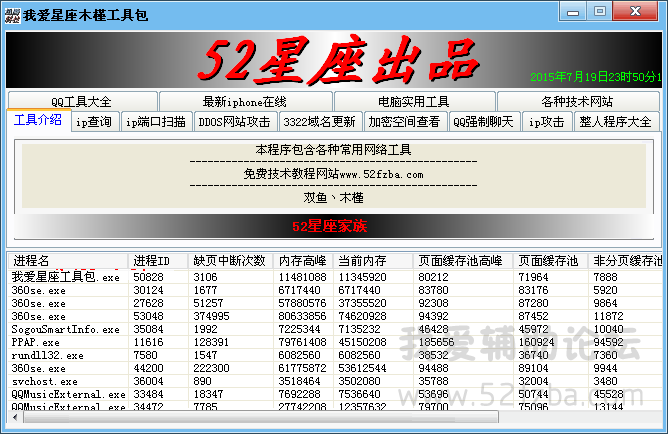Sort by 缺页中断次数 column header
The width and height of the screenshot is (668, 434).
pos(230,261)
